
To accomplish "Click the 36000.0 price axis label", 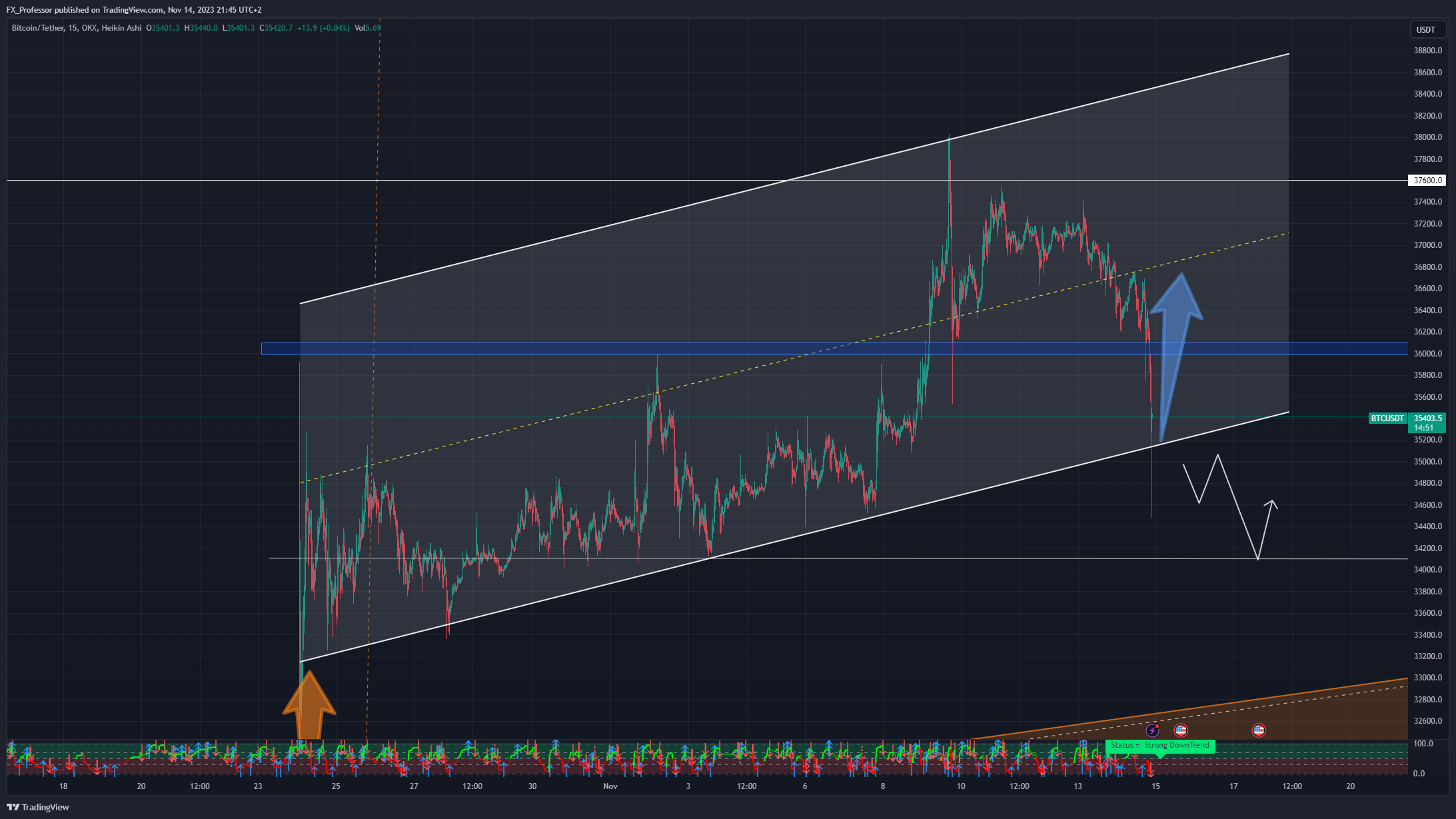I will (x=1427, y=354).
